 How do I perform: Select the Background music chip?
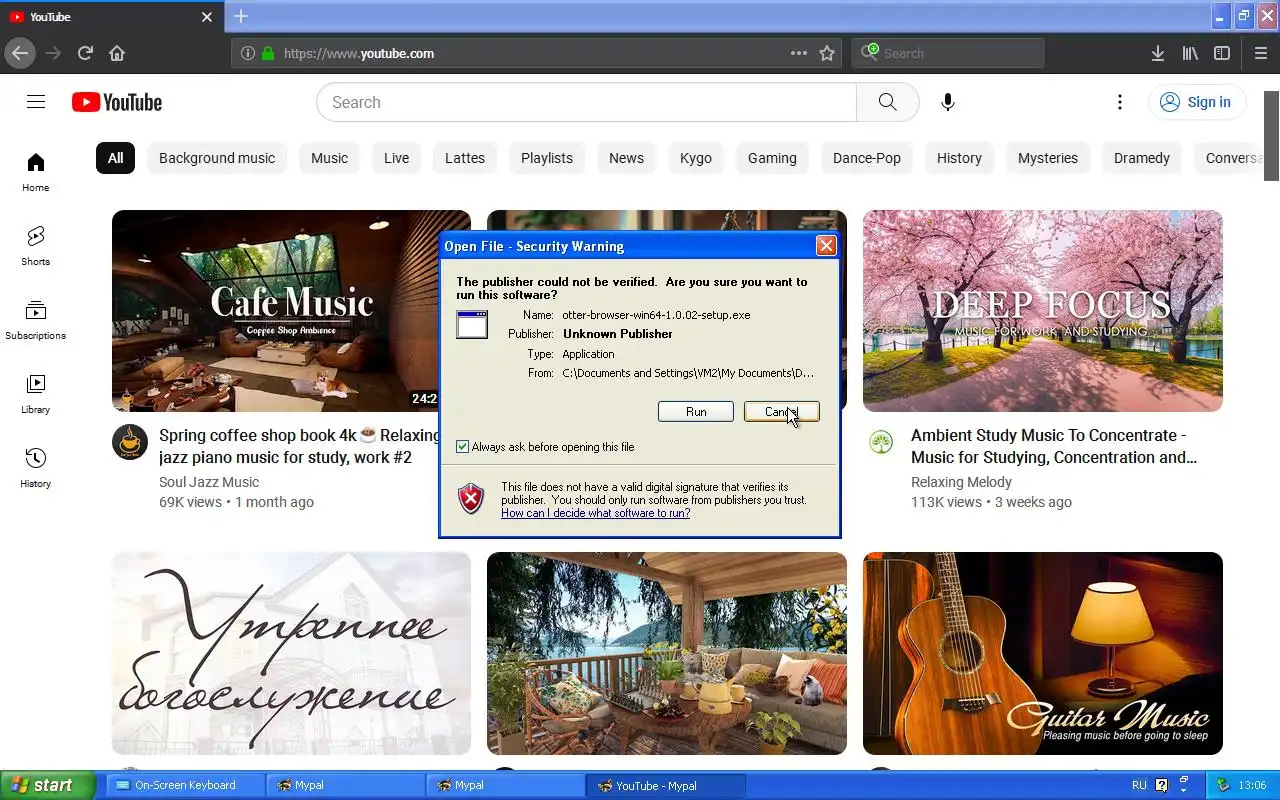pos(217,158)
